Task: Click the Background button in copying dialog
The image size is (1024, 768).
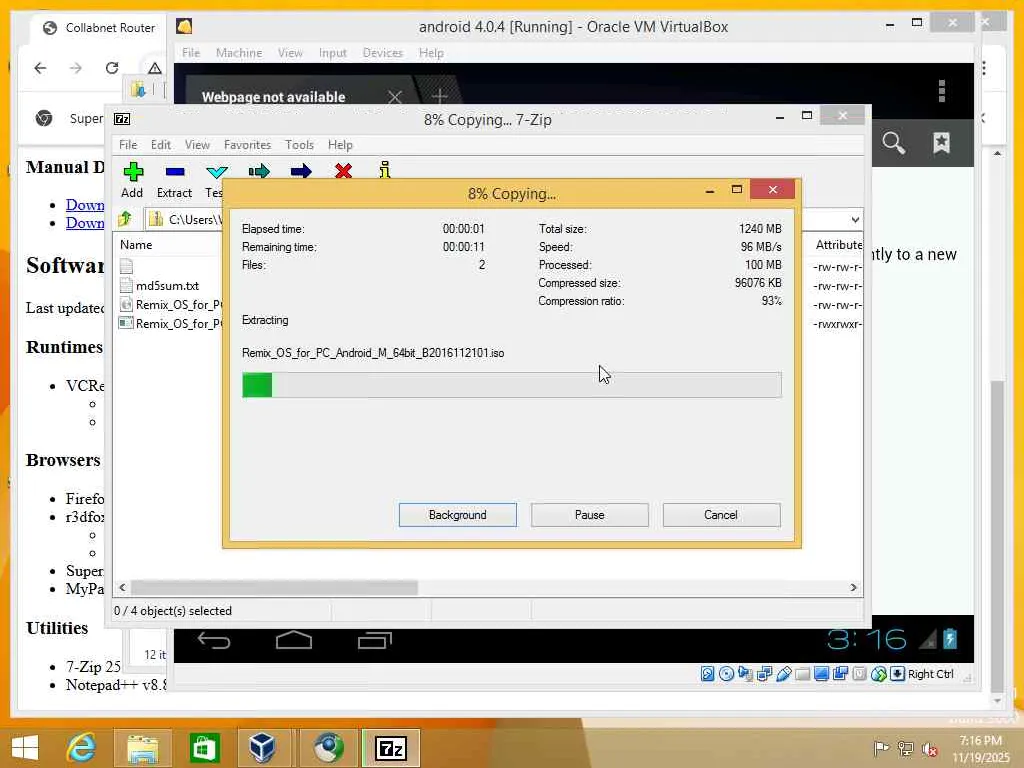Action: [458, 515]
